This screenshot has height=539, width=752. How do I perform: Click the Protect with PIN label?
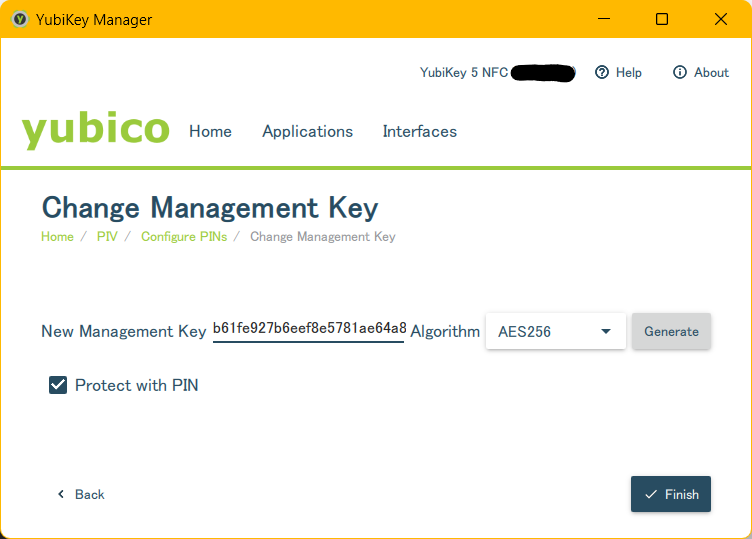tap(137, 385)
